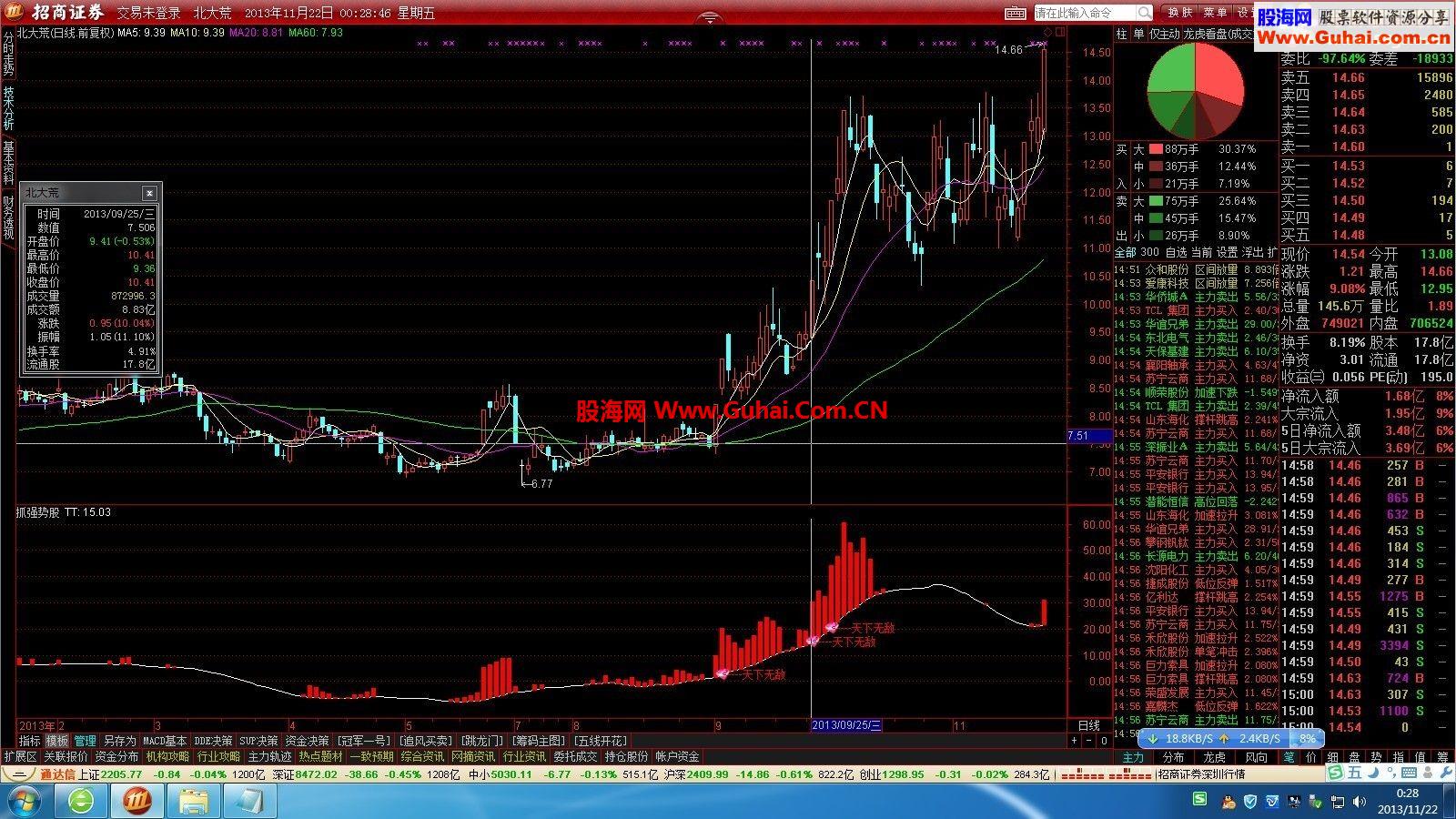Switch to [筹码主图] template
The height and width of the screenshot is (819, 1456).
pos(538,742)
